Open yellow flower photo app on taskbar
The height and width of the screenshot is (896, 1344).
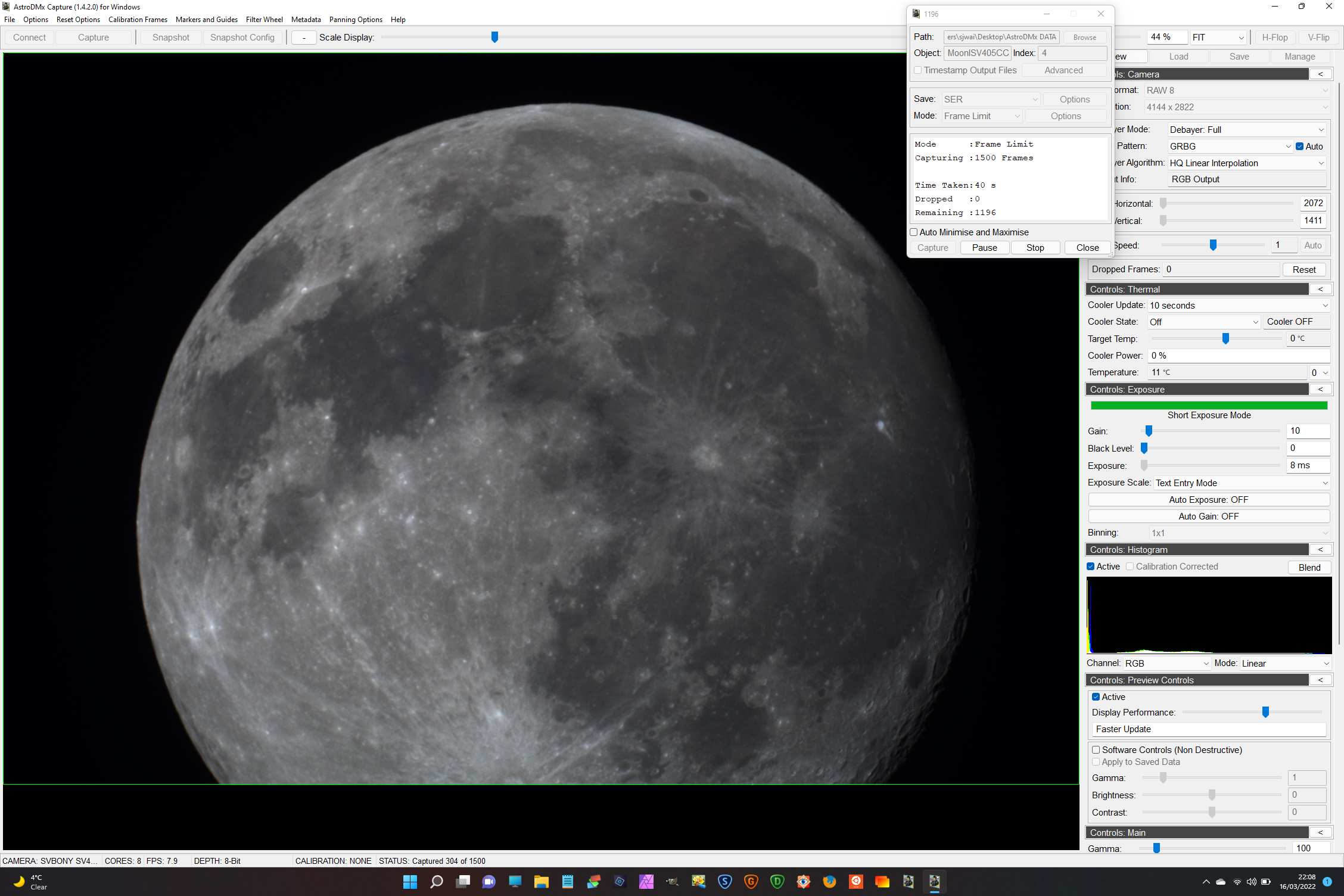[698, 882]
